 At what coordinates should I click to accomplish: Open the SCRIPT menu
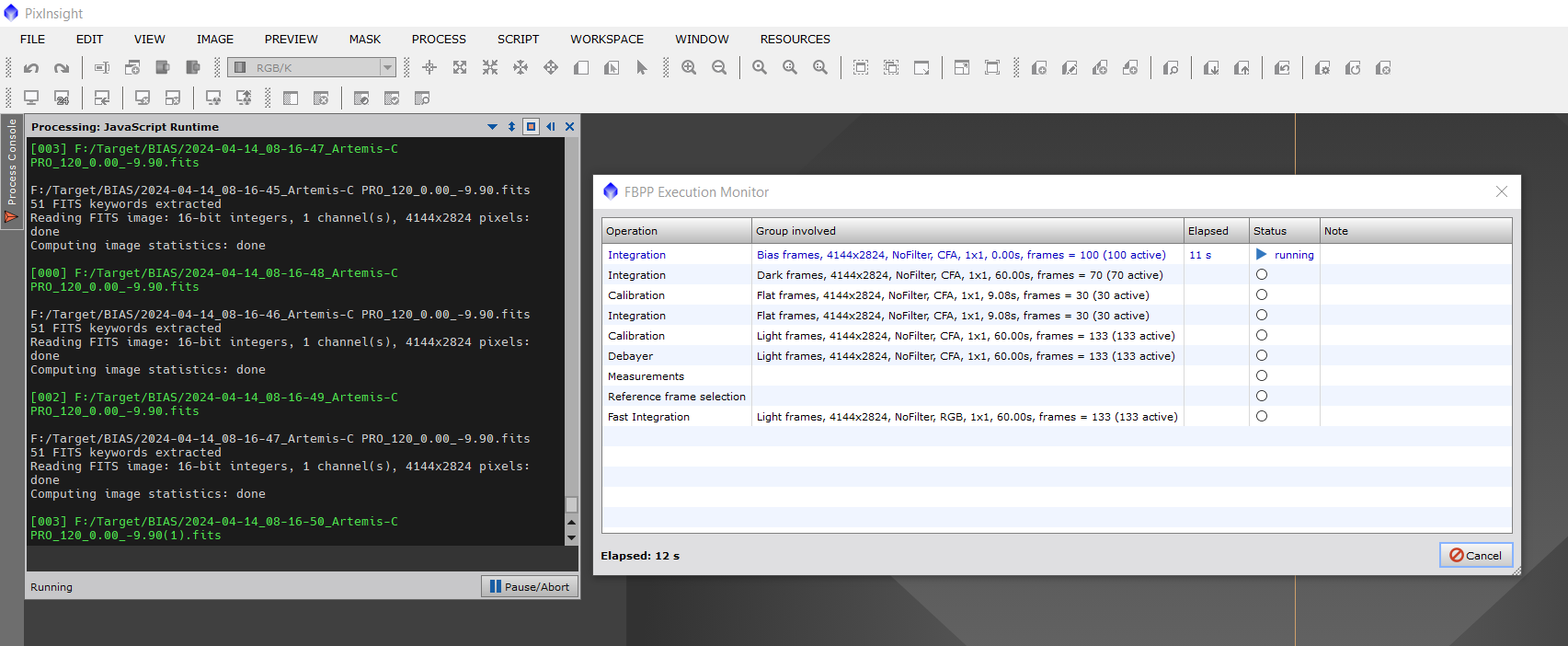[x=518, y=39]
